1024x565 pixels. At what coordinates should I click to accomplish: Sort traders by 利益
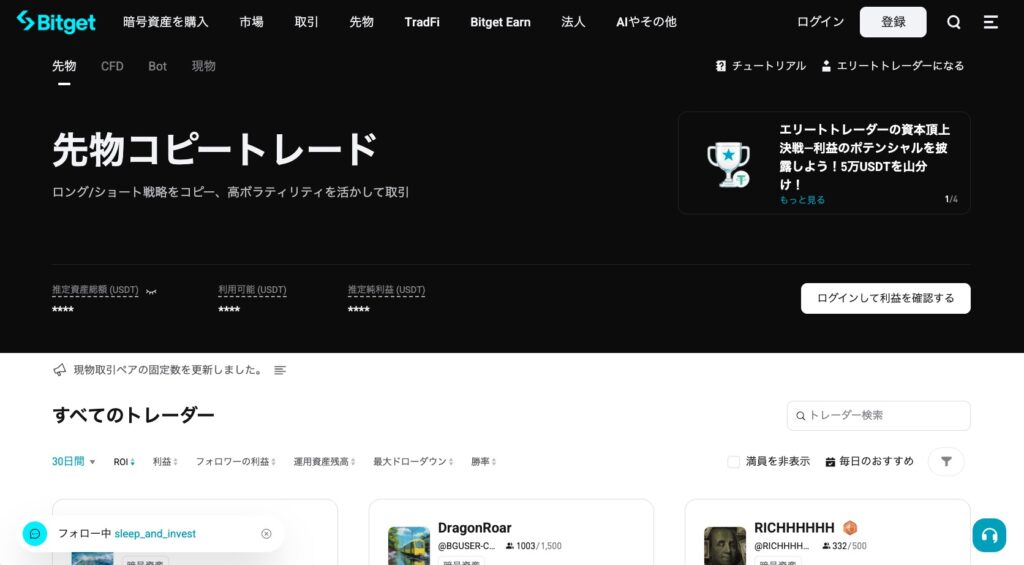click(x=165, y=462)
